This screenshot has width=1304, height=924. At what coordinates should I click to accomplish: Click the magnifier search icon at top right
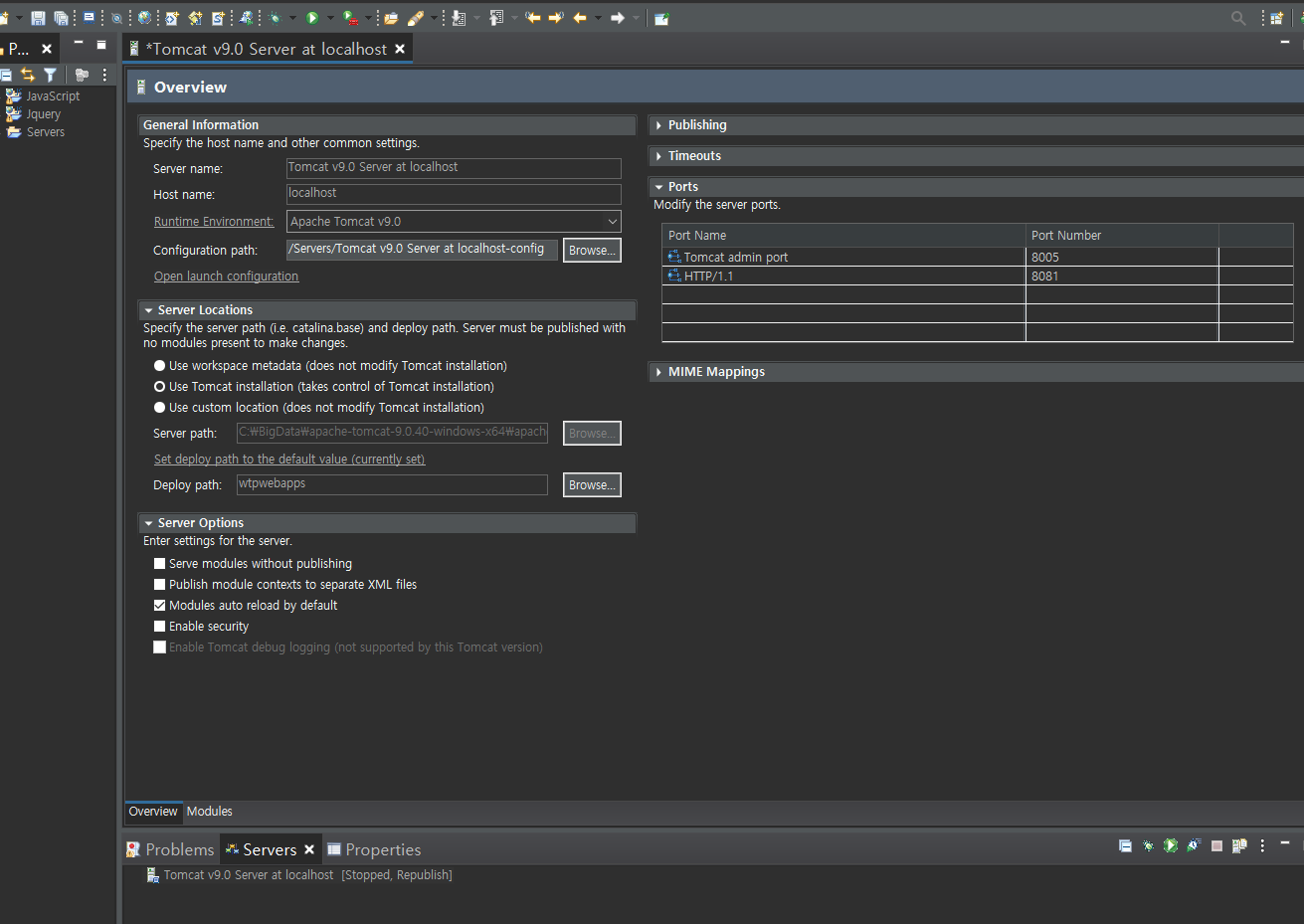click(x=1238, y=18)
